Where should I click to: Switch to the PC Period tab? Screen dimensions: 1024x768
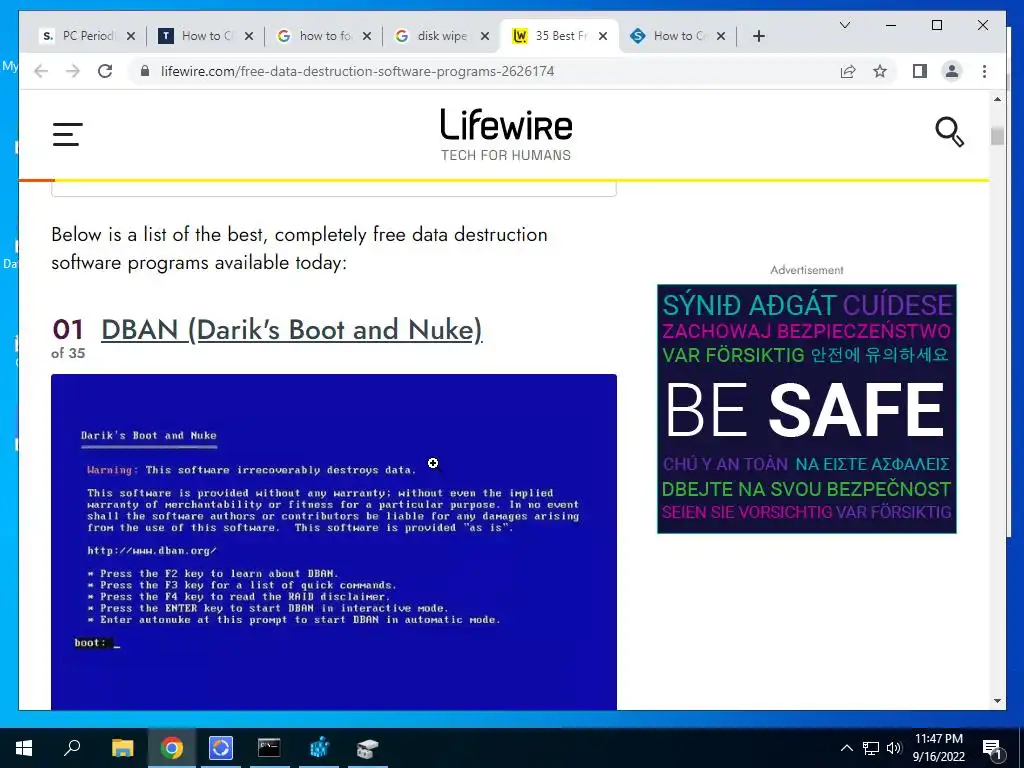point(87,36)
